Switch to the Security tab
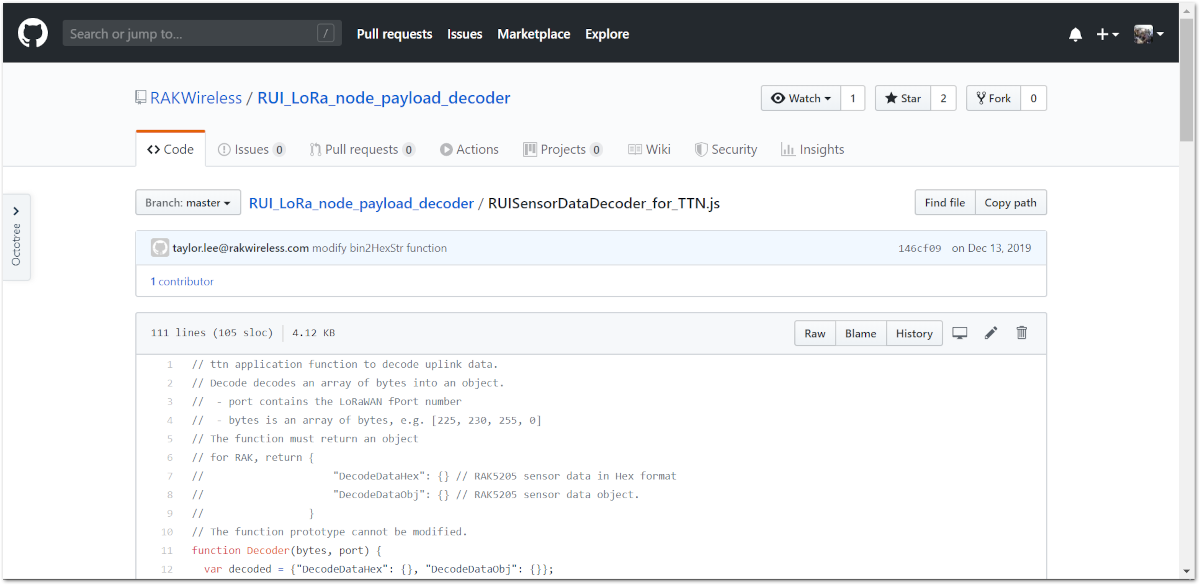The width and height of the screenshot is (1200, 585). 726,149
